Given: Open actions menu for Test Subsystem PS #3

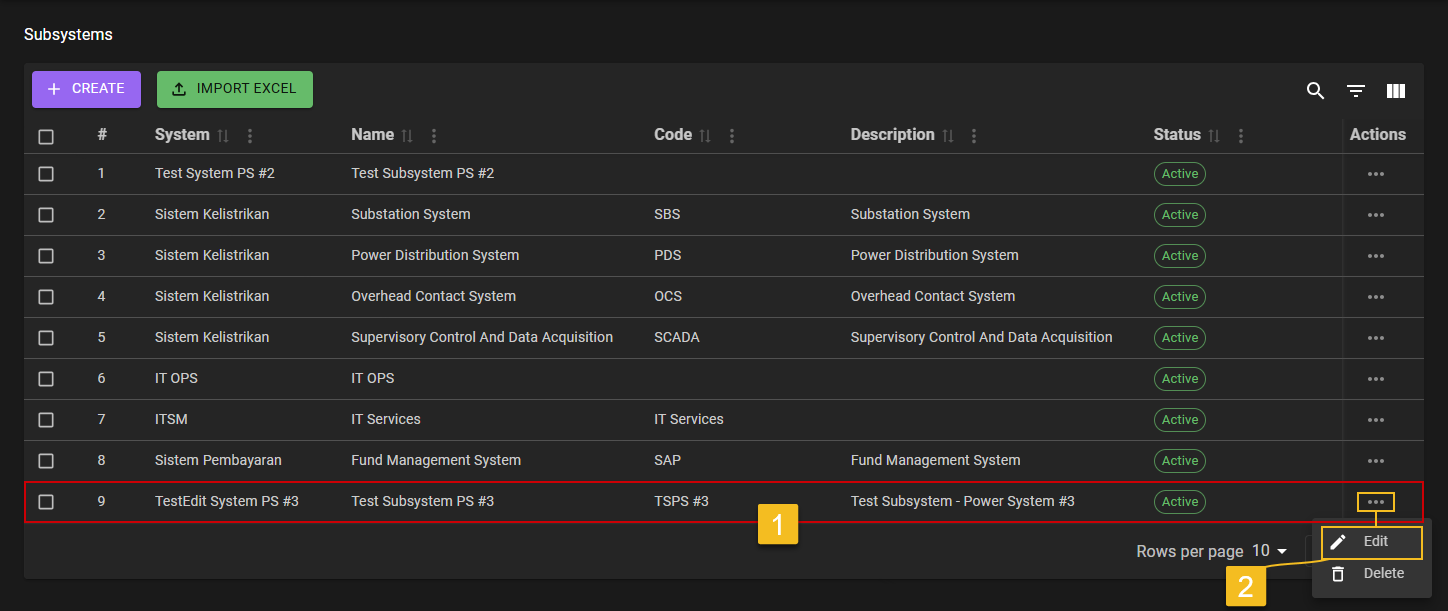Looking at the screenshot, I should 1376,502.
